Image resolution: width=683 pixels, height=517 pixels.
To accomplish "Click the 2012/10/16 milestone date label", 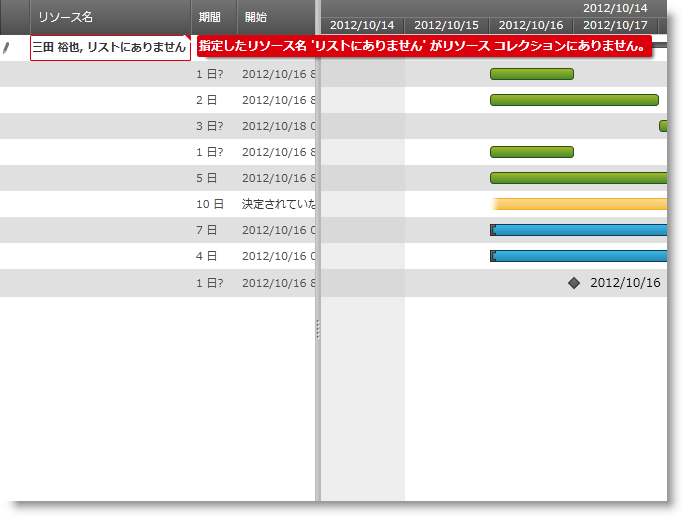I will click(x=625, y=283).
